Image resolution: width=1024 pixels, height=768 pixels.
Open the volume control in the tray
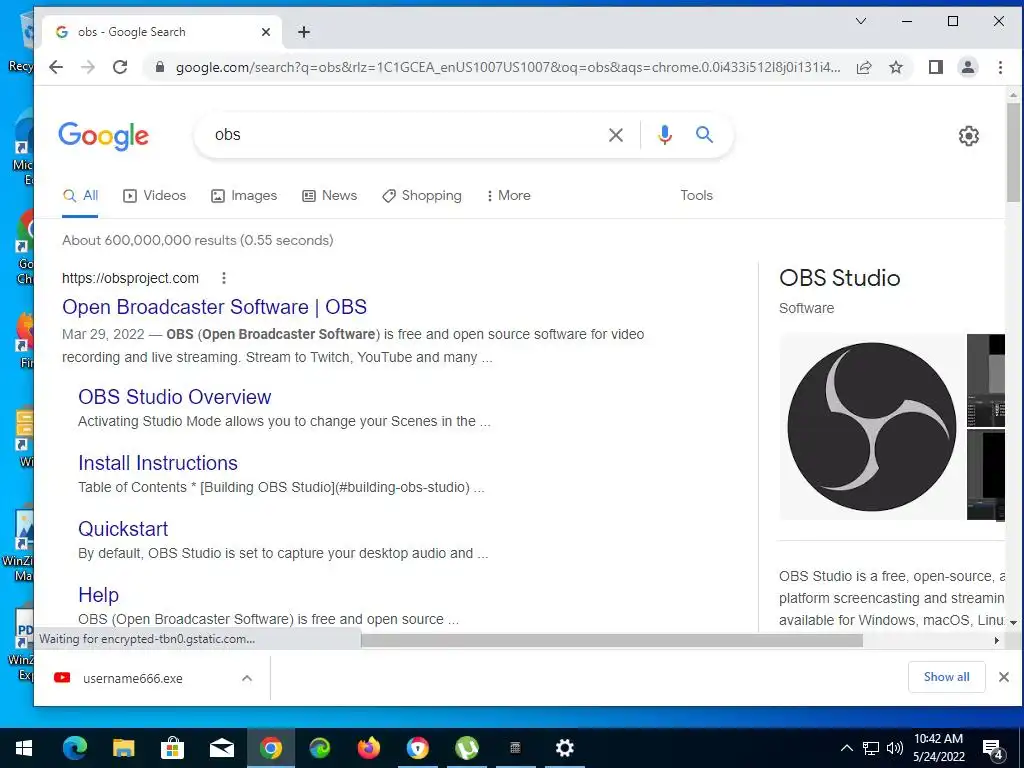895,748
